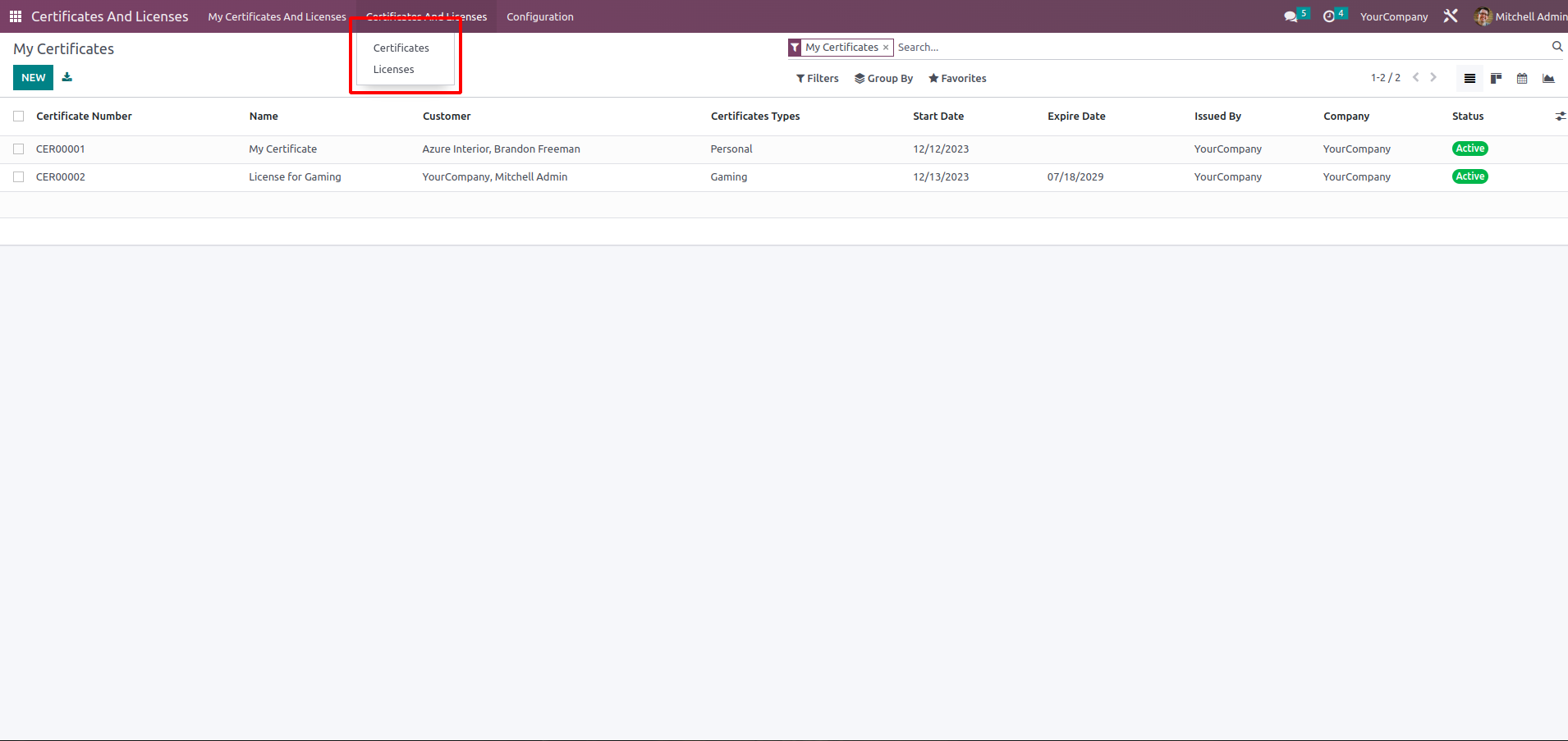Sort by Issued By column header

point(1217,117)
